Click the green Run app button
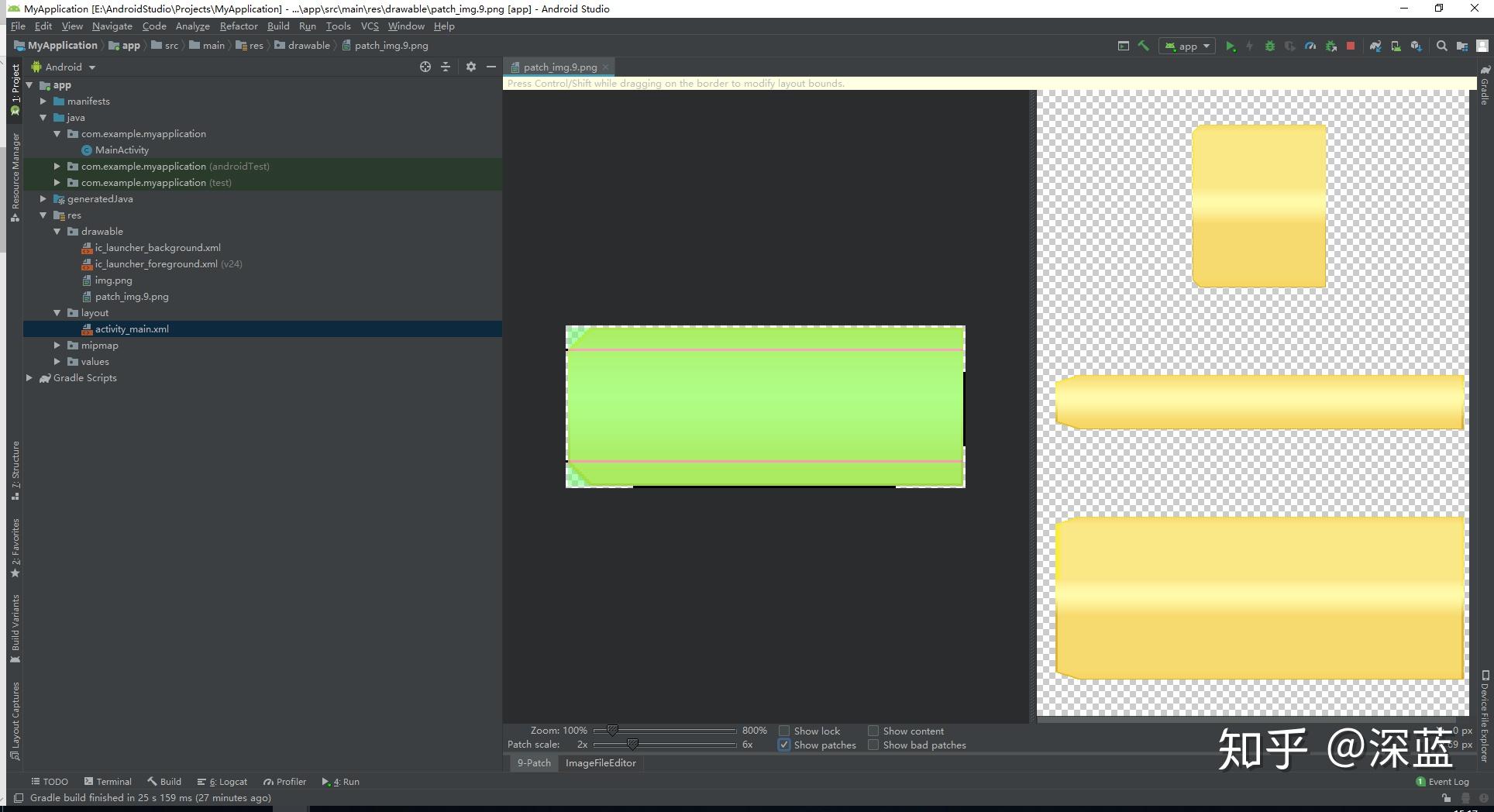 1230,46
